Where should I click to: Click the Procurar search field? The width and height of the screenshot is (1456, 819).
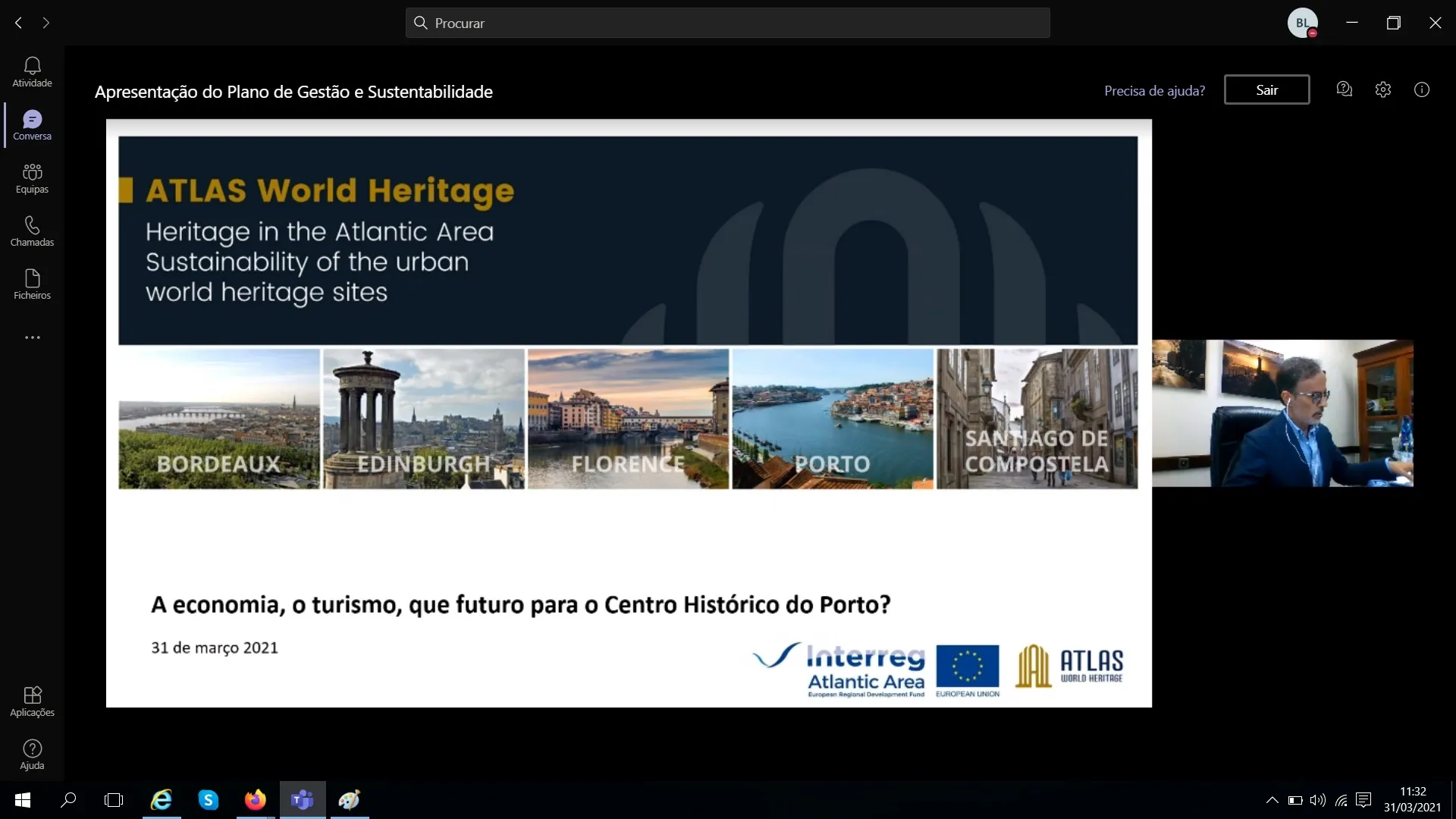click(728, 23)
